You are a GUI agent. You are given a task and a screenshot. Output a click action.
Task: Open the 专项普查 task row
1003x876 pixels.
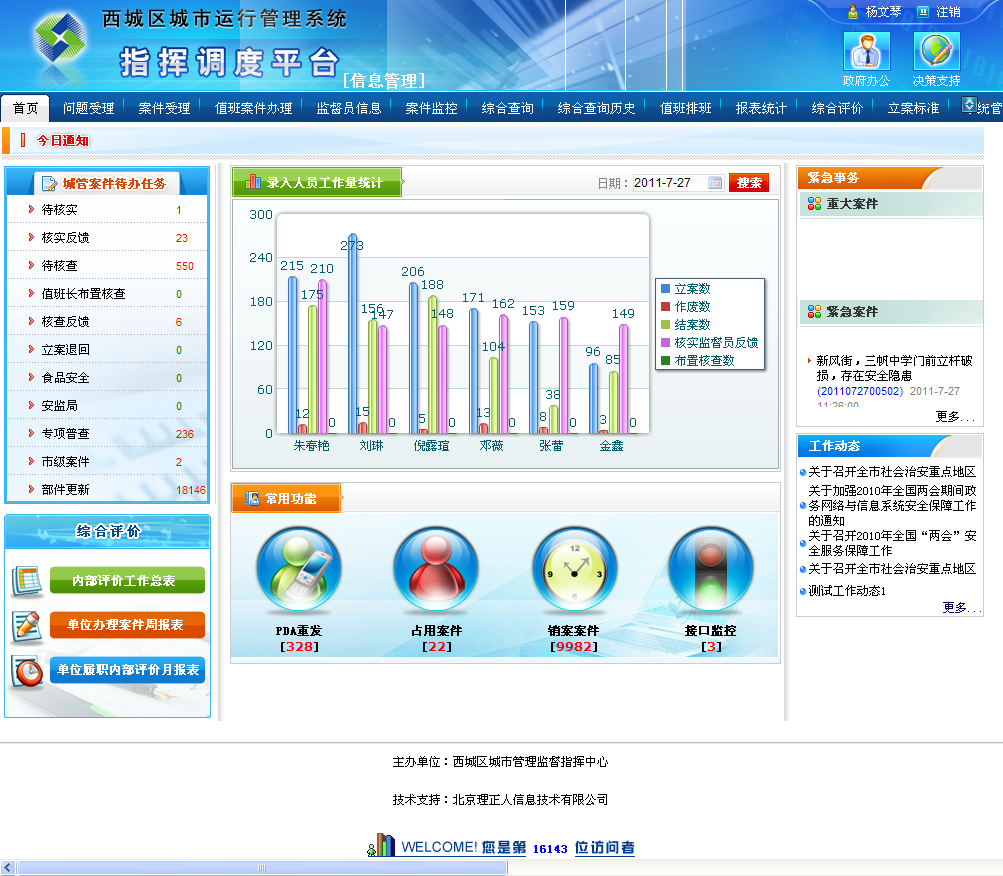pyautogui.click(x=107, y=434)
